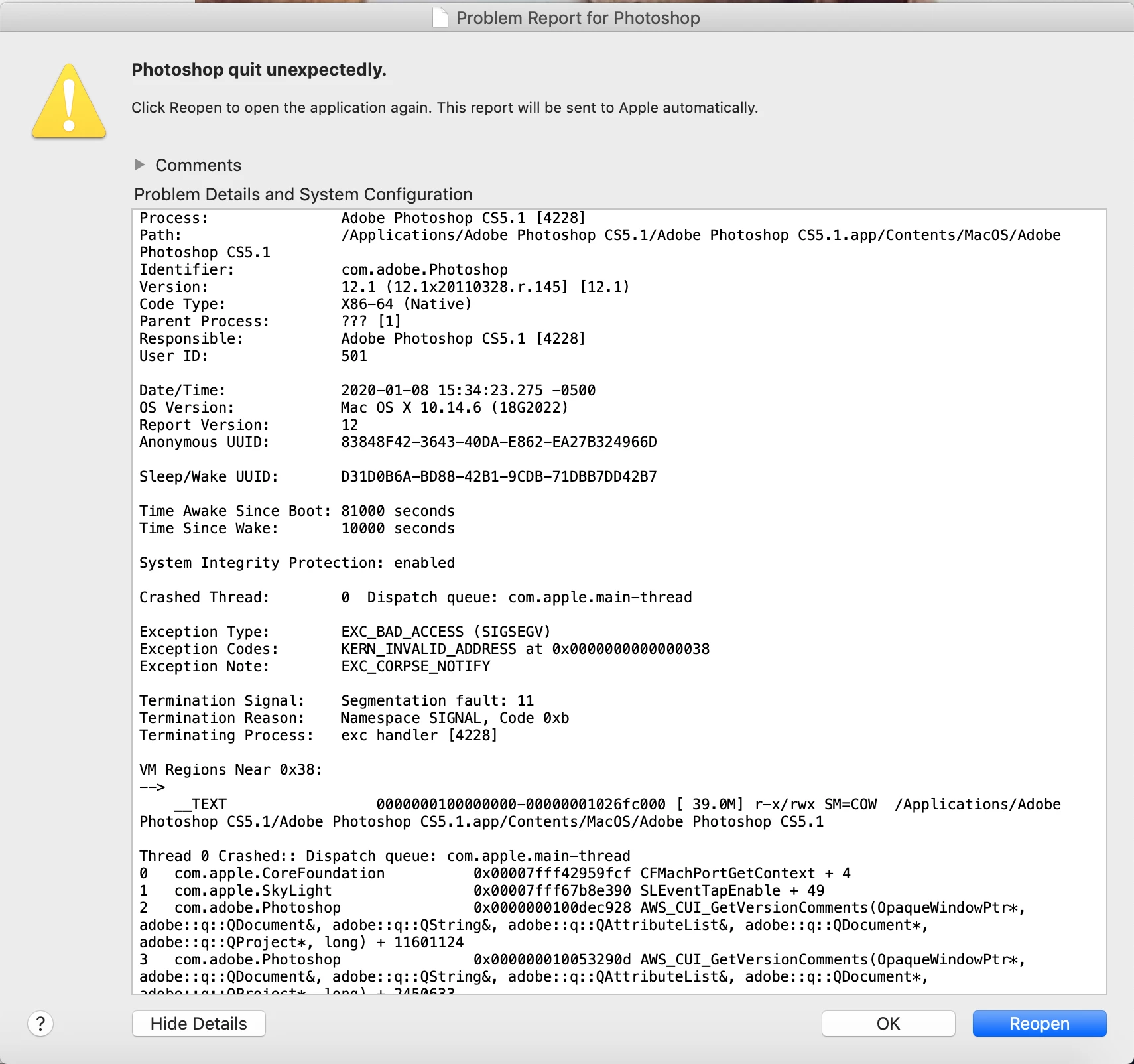Click the 'Comments' label
The image size is (1134, 1064).
click(x=198, y=165)
